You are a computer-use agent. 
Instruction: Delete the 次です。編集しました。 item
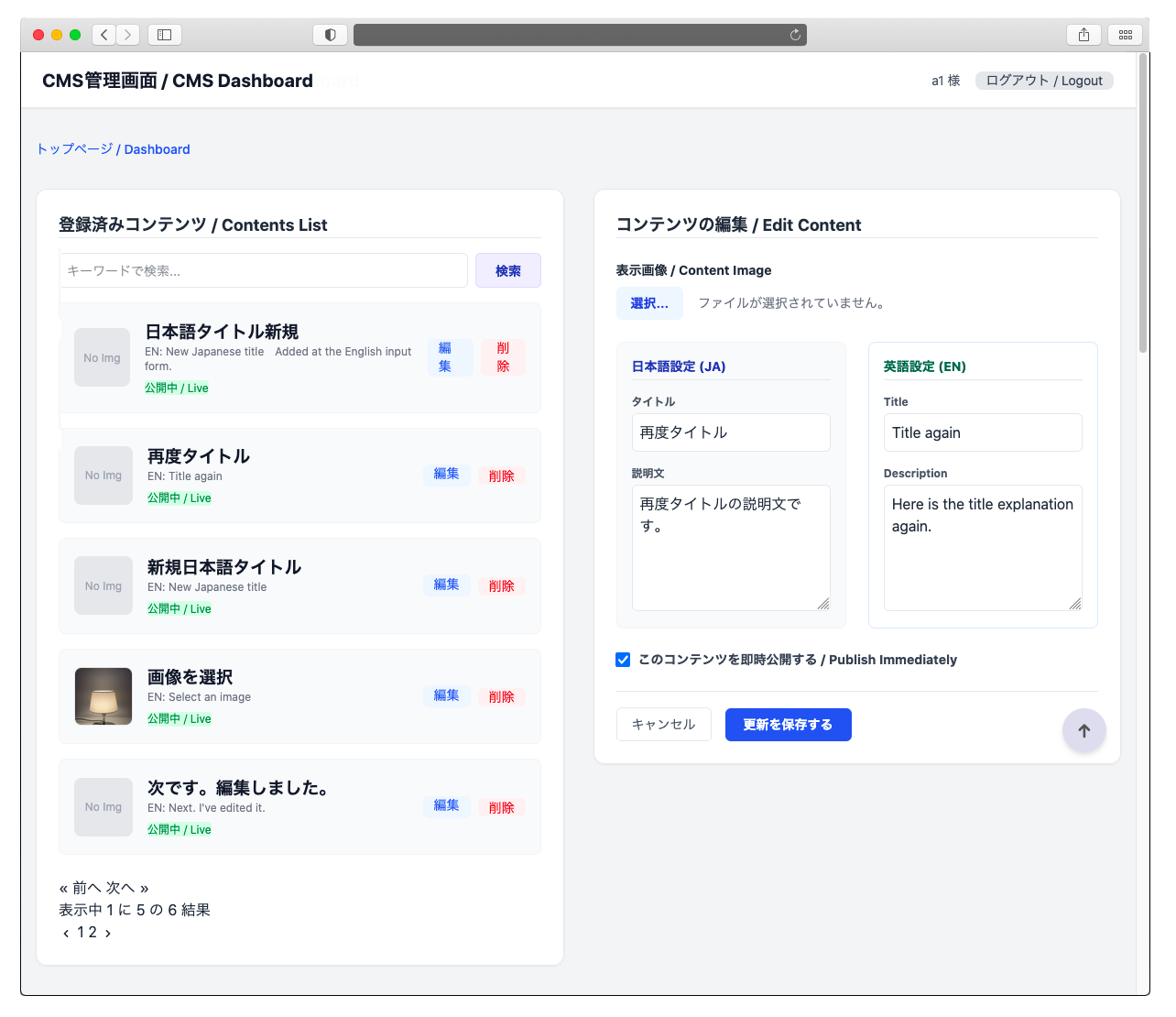[x=501, y=807]
